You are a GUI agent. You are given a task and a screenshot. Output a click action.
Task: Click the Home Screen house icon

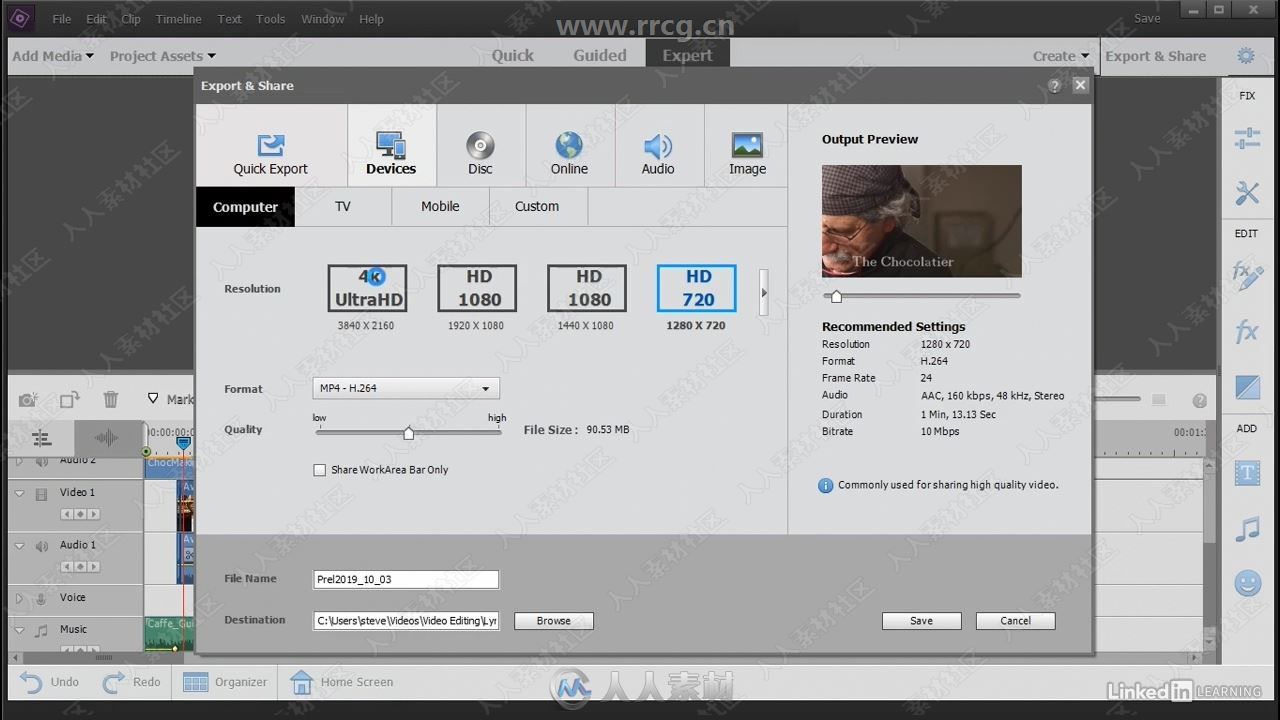(x=301, y=682)
